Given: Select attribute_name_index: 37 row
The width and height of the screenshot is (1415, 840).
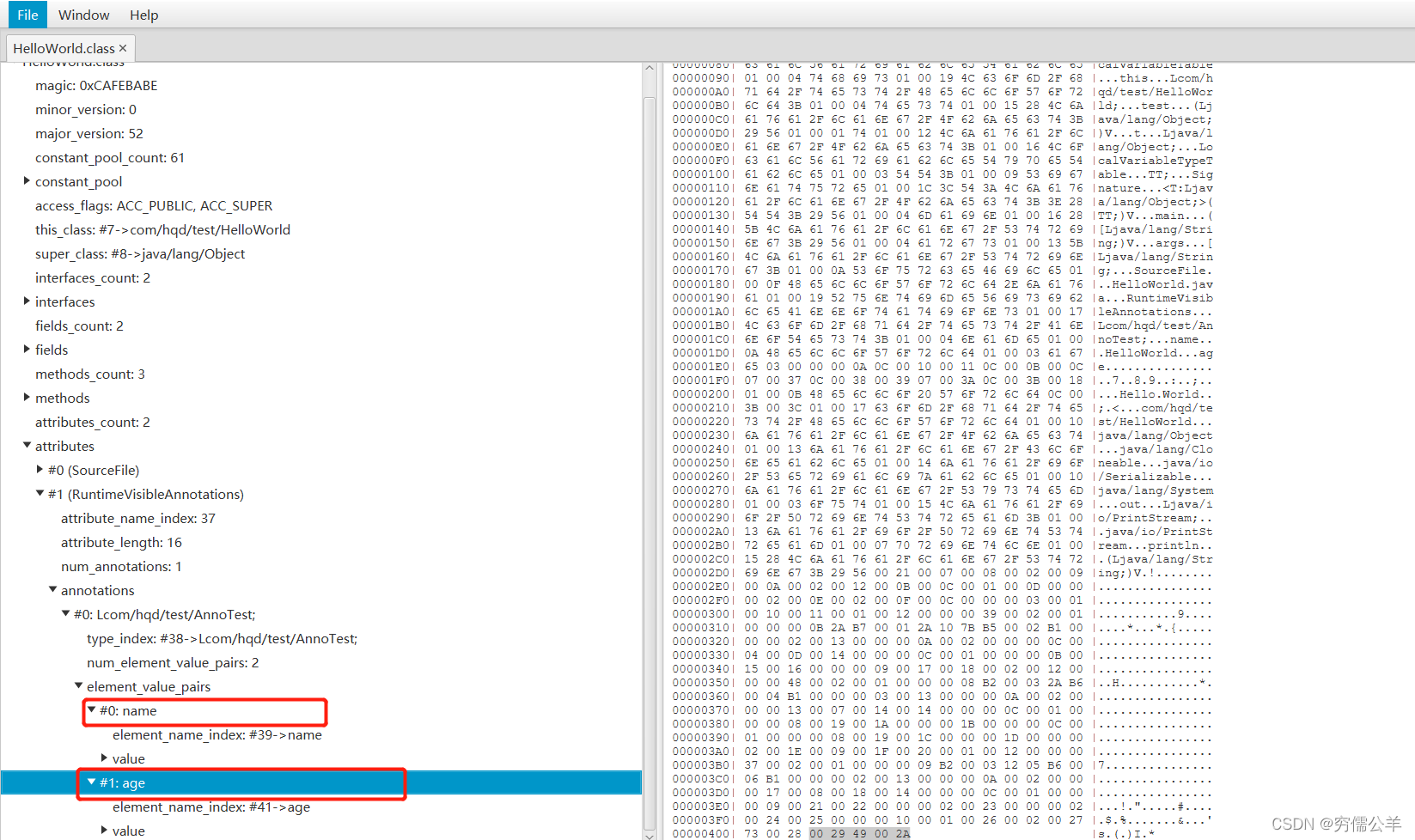Looking at the screenshot, I should (x=138, y=518).
